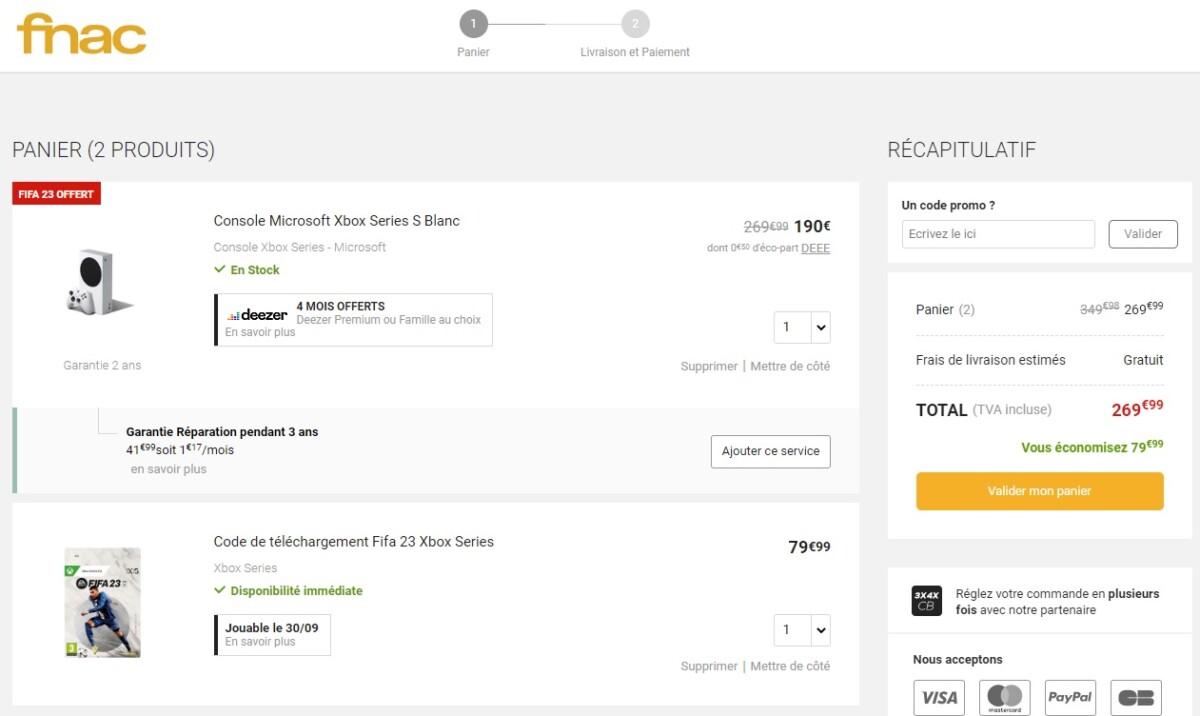Click the Fnac logo
This screenshot has width=1200, height=716.
click(x=81, y=34)
